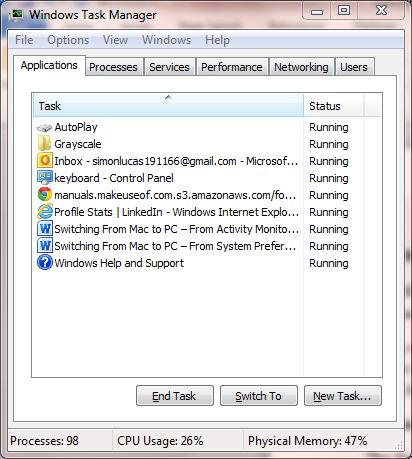The height and width of the screenshot is (459, 412).
Task: Switch to the Performance tab
Action: tap(232, 67)
